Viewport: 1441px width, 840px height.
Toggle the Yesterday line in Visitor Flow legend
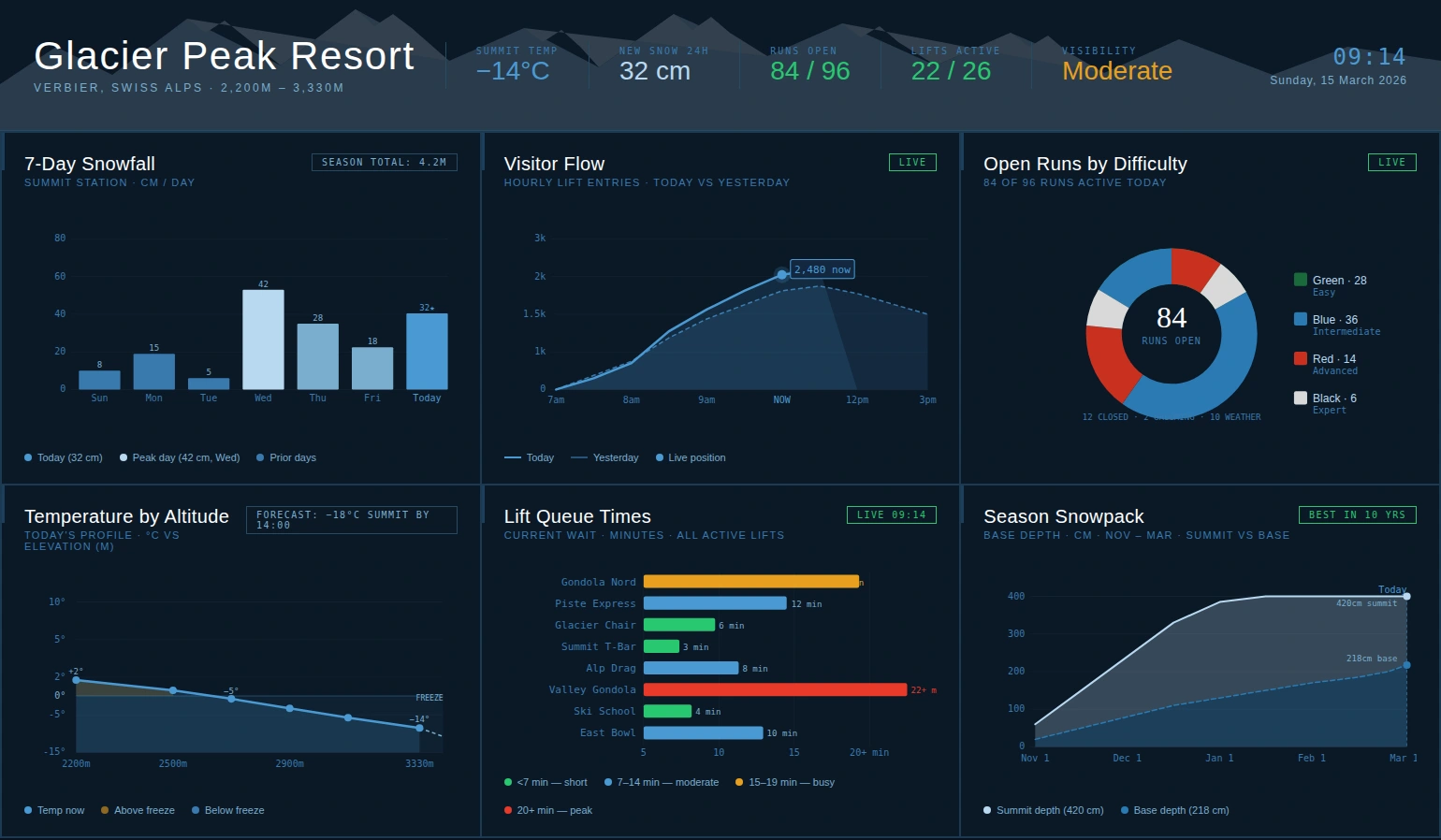(x=604, y=457)
